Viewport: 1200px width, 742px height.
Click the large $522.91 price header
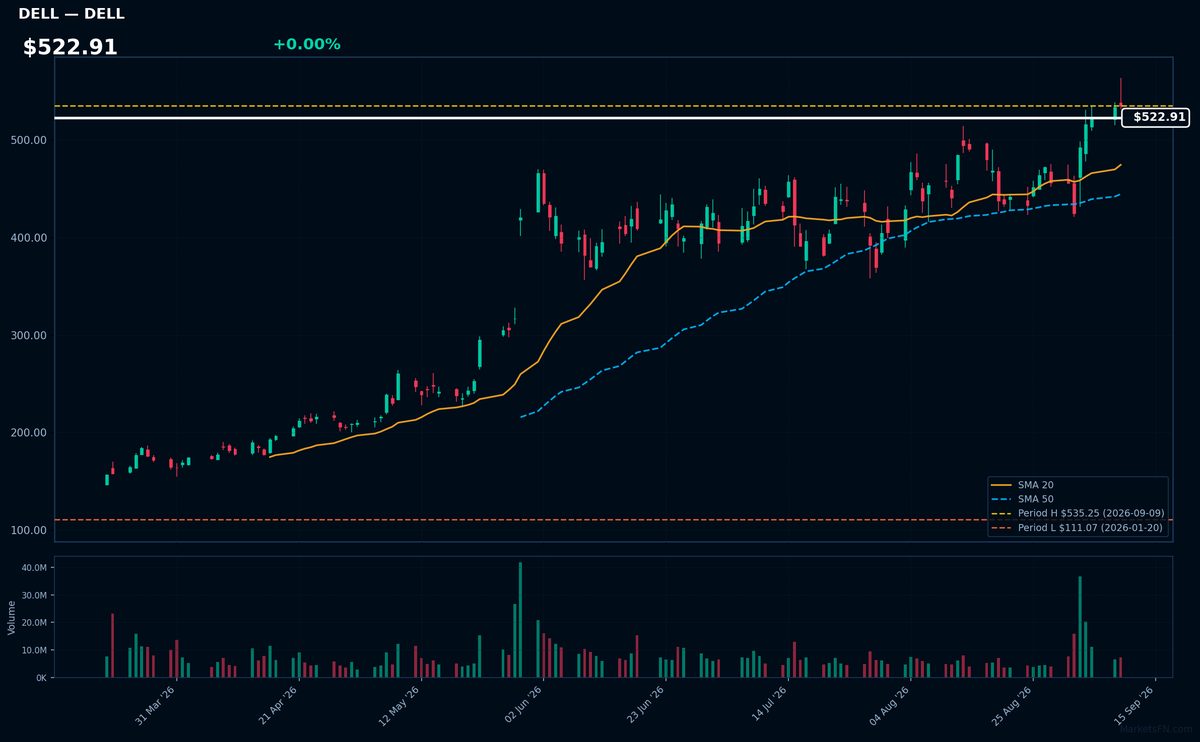tap(70, 47)
